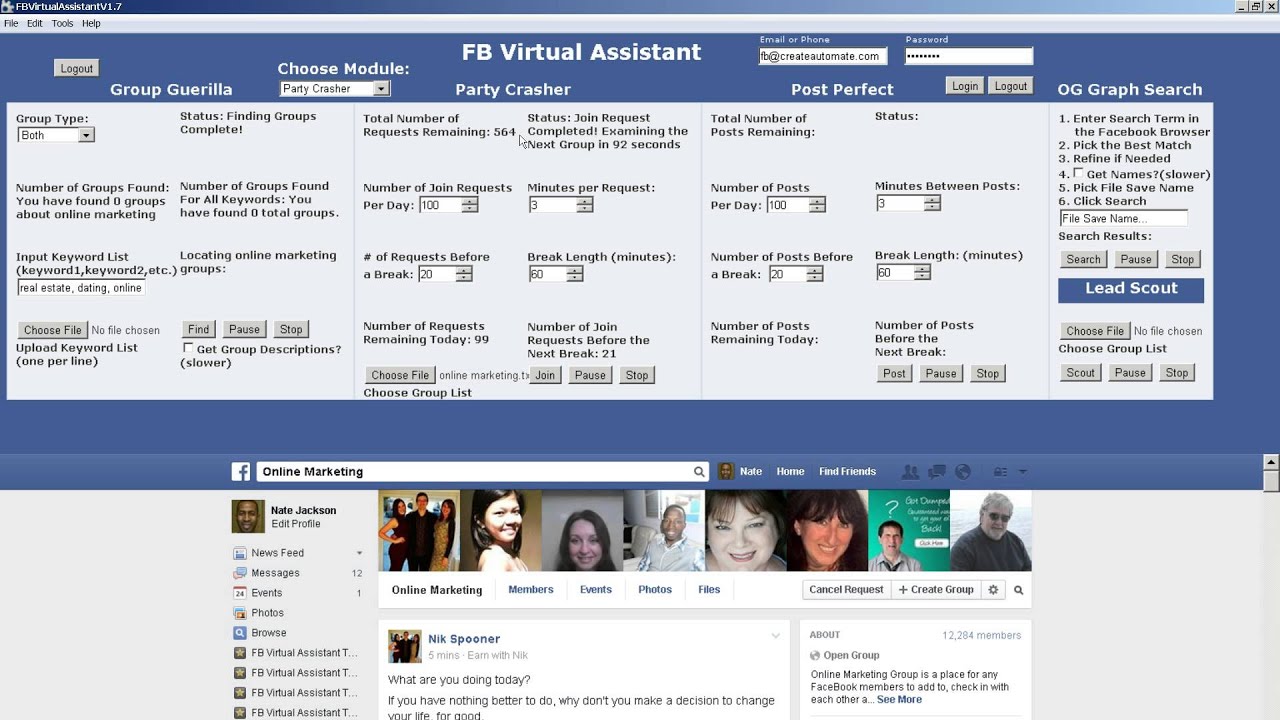Click the Messages sidebar icon
Image resolution: width=1280 pixels, height=720 pixels.
pos(240,573)
